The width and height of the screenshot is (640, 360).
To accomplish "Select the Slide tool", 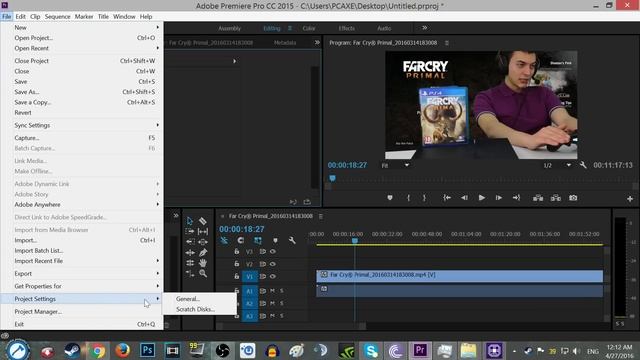I will coord(203,242).
